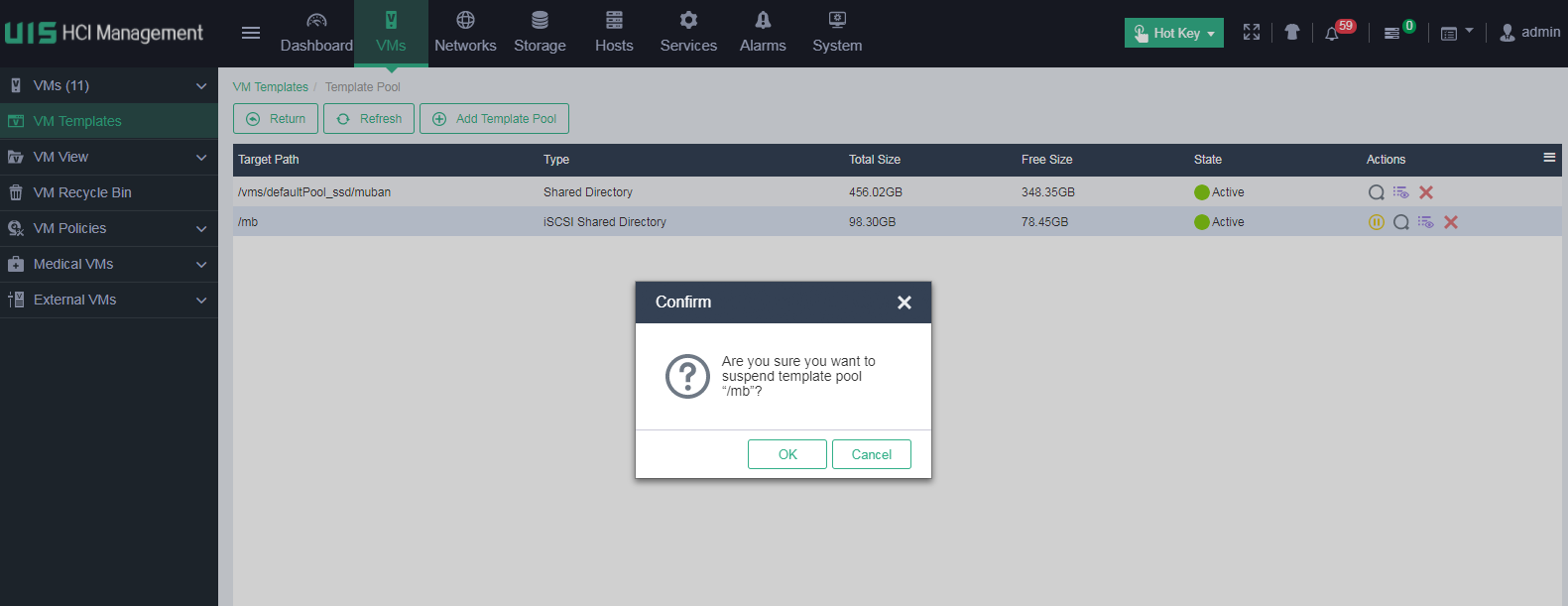Viewport: 1568px width, 606px height.
Task: Click the Free Size column header
Action: [x=1047, y=160]
